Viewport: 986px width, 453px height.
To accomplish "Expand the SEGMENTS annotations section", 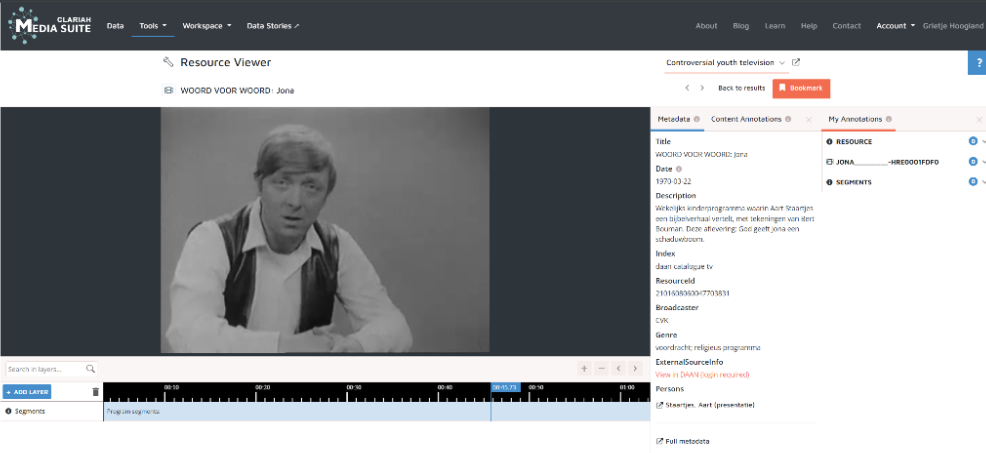I will (984, 182).
